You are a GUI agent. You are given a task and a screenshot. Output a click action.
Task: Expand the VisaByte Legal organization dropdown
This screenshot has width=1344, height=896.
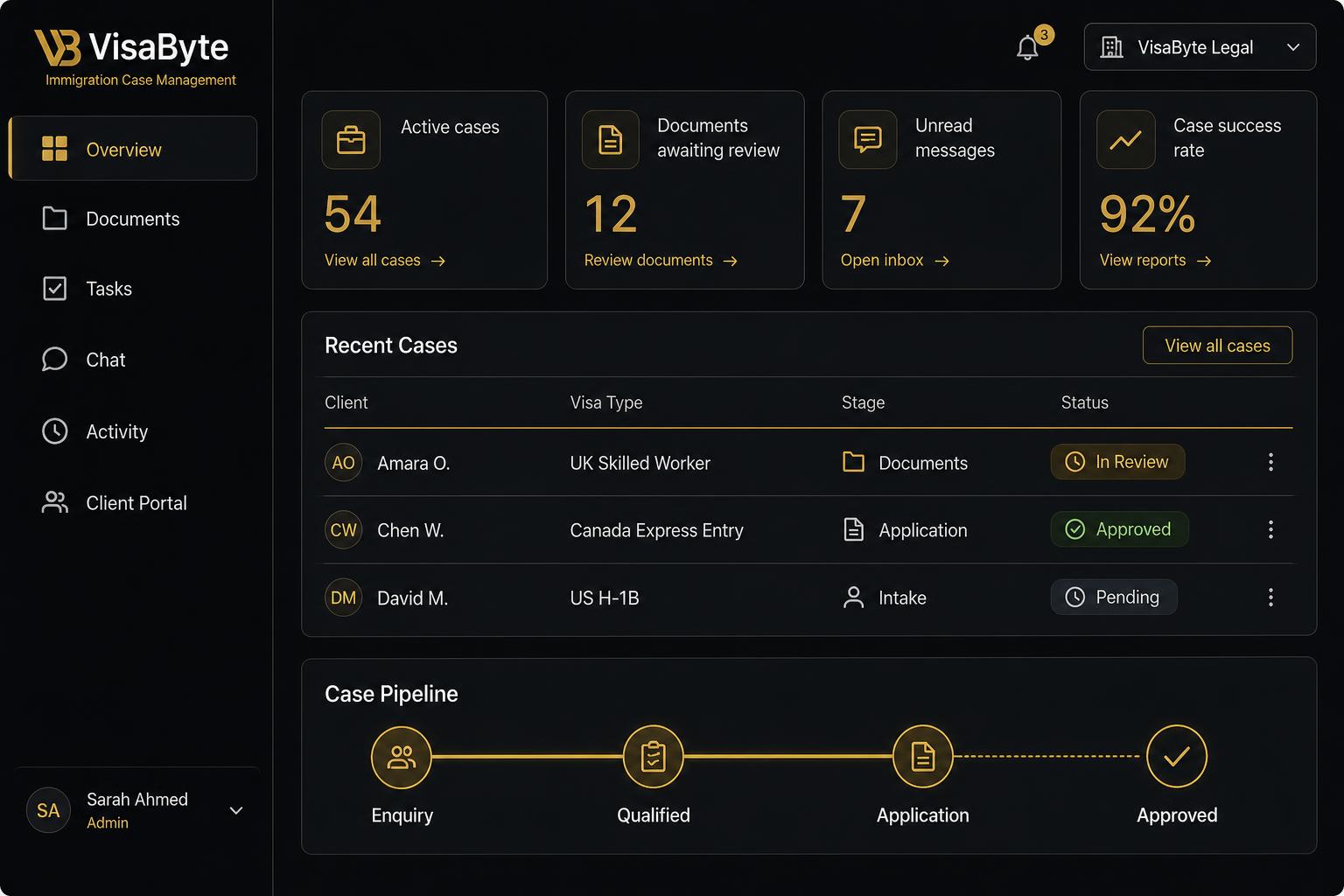pos(1200,47)
